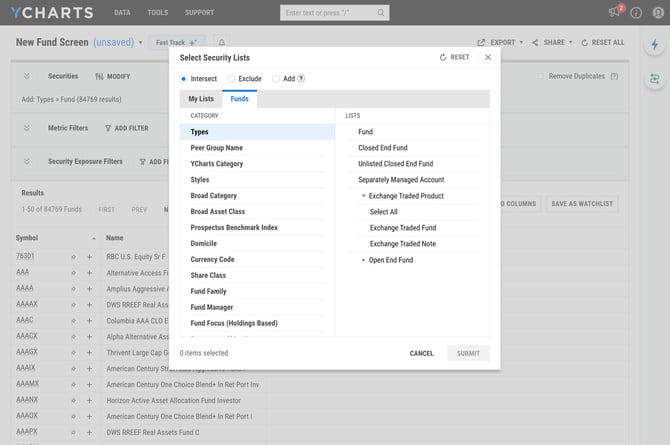Choose the Domicile category
The image size is (670, 445).
257,244
